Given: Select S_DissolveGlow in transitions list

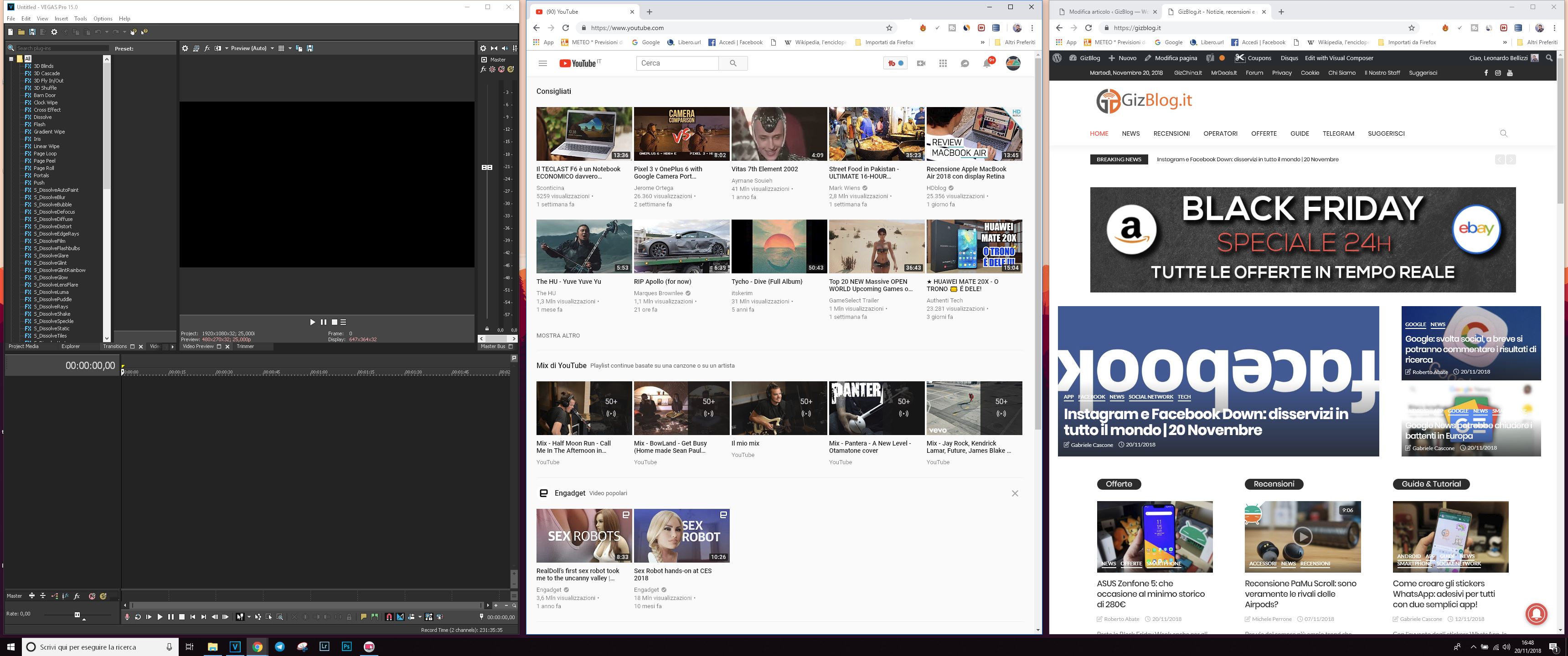Looking at the screenshot, I should 51,277.
